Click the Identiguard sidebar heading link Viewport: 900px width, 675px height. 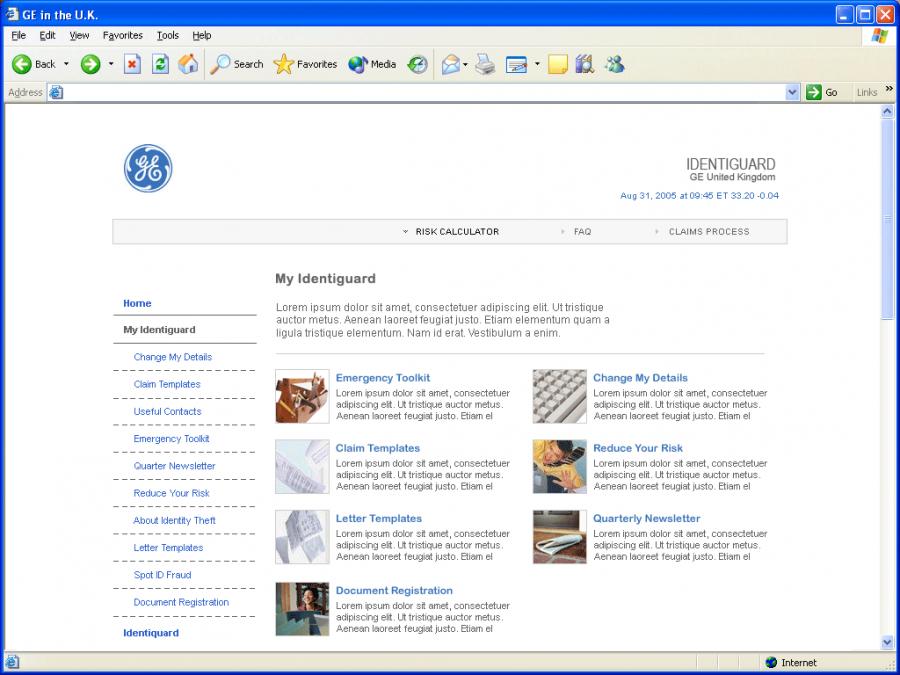(x=151, y=633)
